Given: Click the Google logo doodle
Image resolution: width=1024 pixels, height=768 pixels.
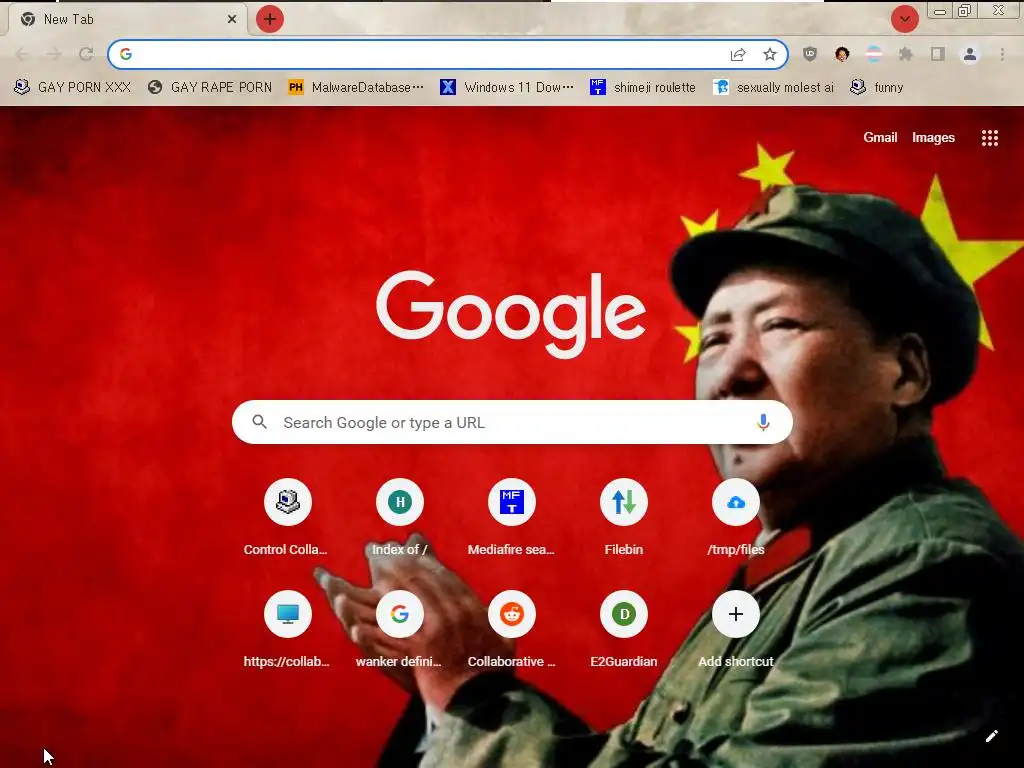Looking at the screenshot, I should (511, 313).
